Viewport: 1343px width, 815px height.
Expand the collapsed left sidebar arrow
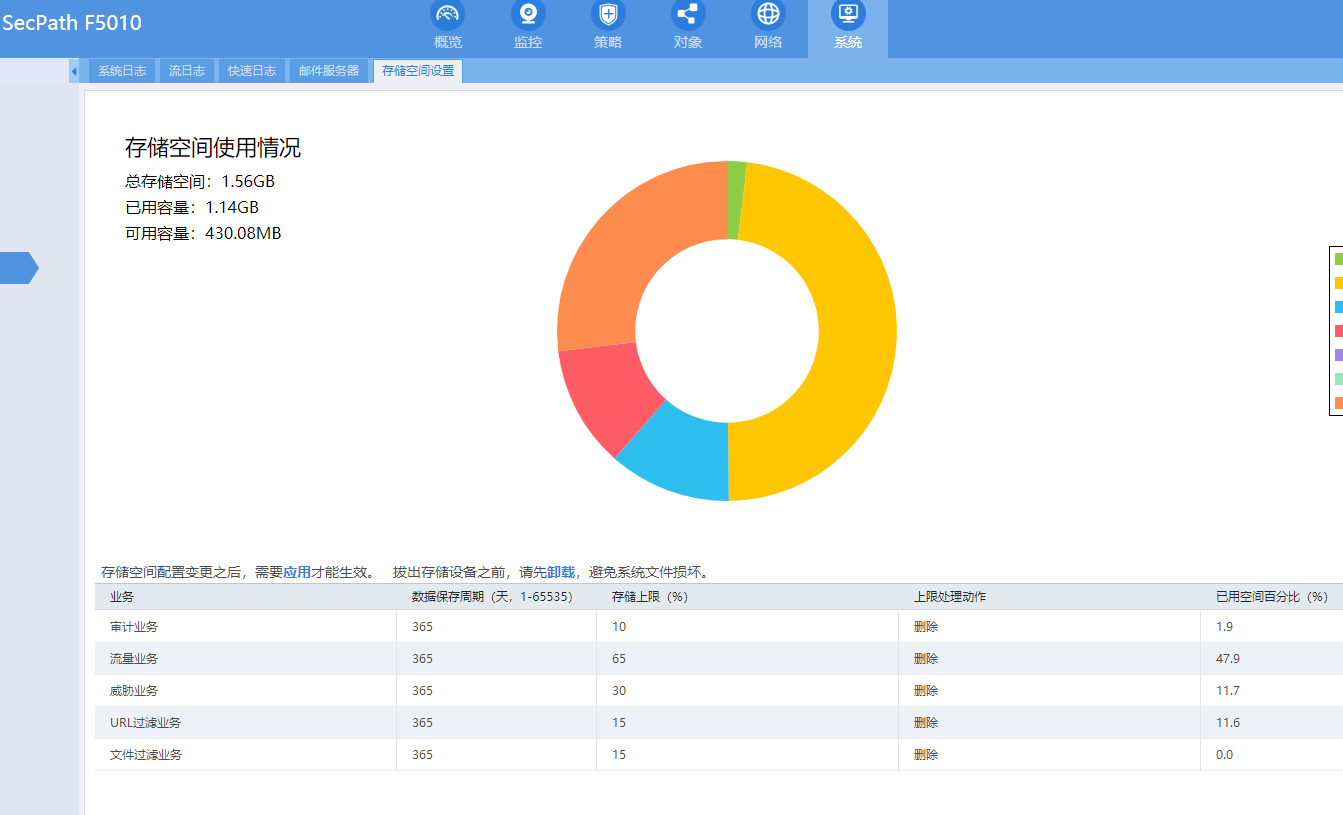pyautogui.click(x=19, y=268)
